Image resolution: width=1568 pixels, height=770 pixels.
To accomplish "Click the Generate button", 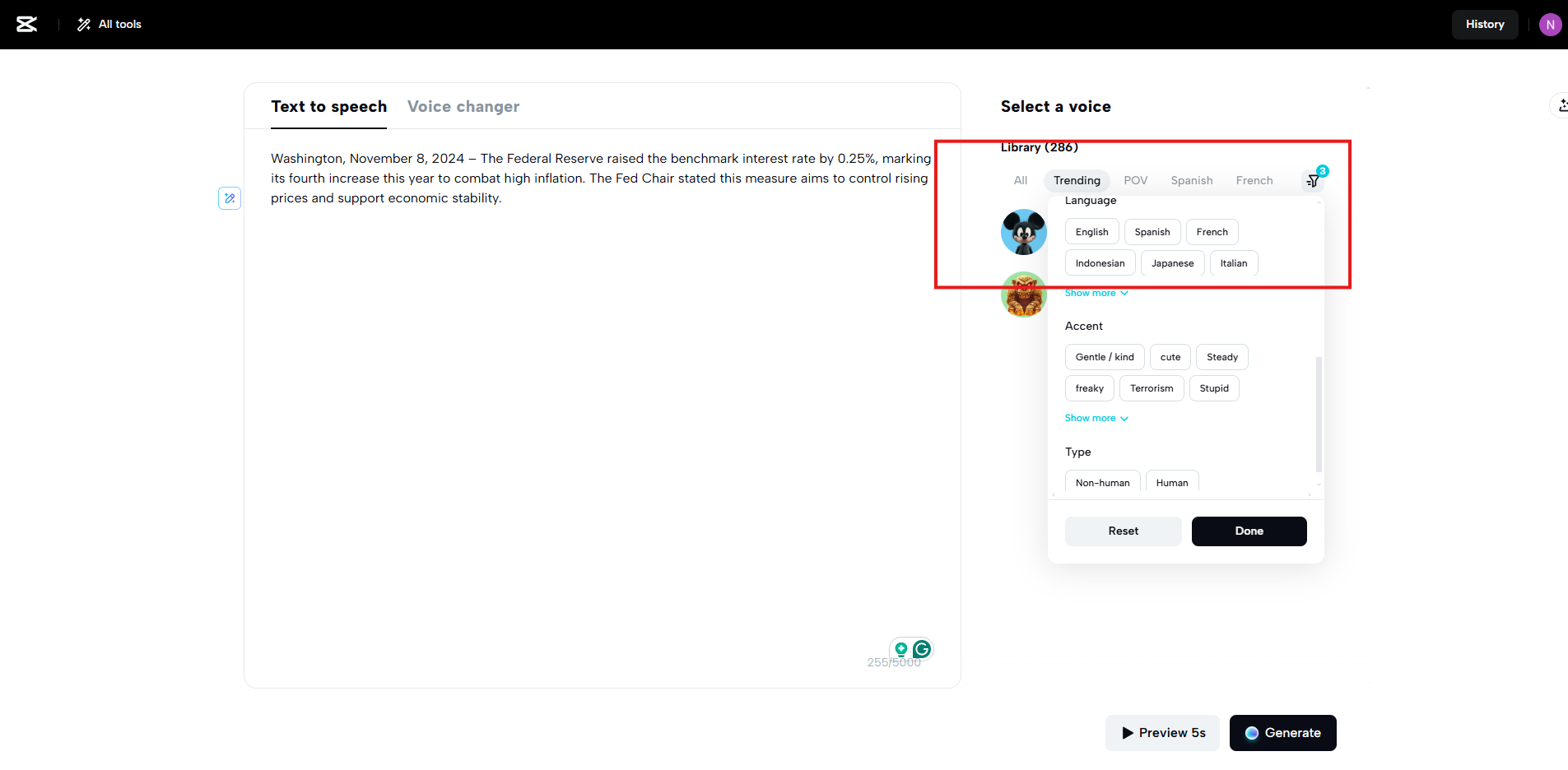I will click(1283, 733).
